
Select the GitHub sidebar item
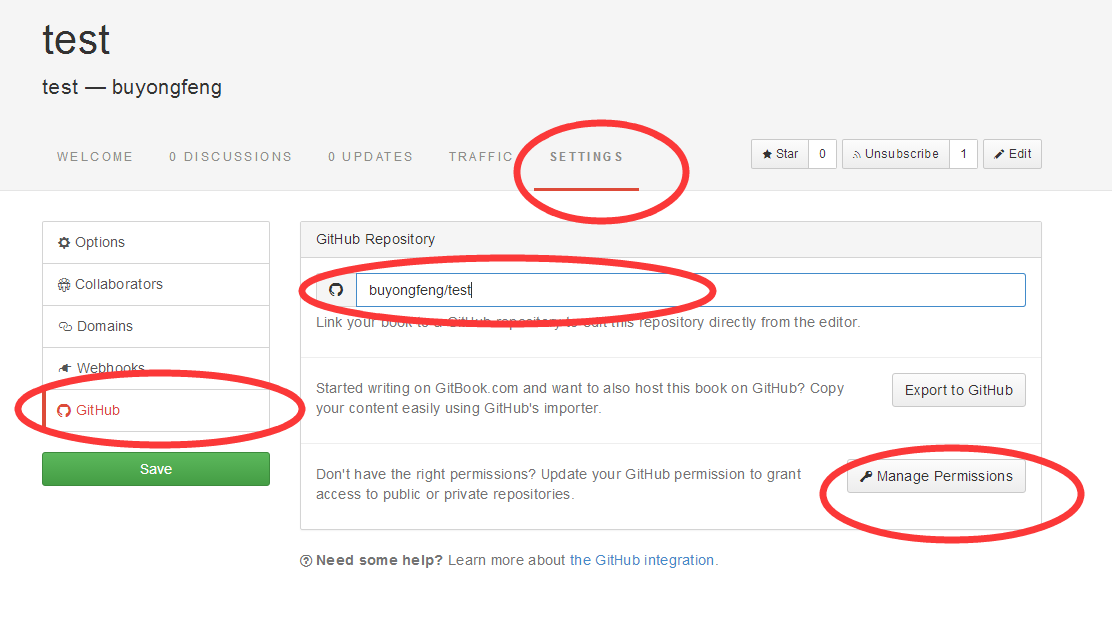coord(98,410)
